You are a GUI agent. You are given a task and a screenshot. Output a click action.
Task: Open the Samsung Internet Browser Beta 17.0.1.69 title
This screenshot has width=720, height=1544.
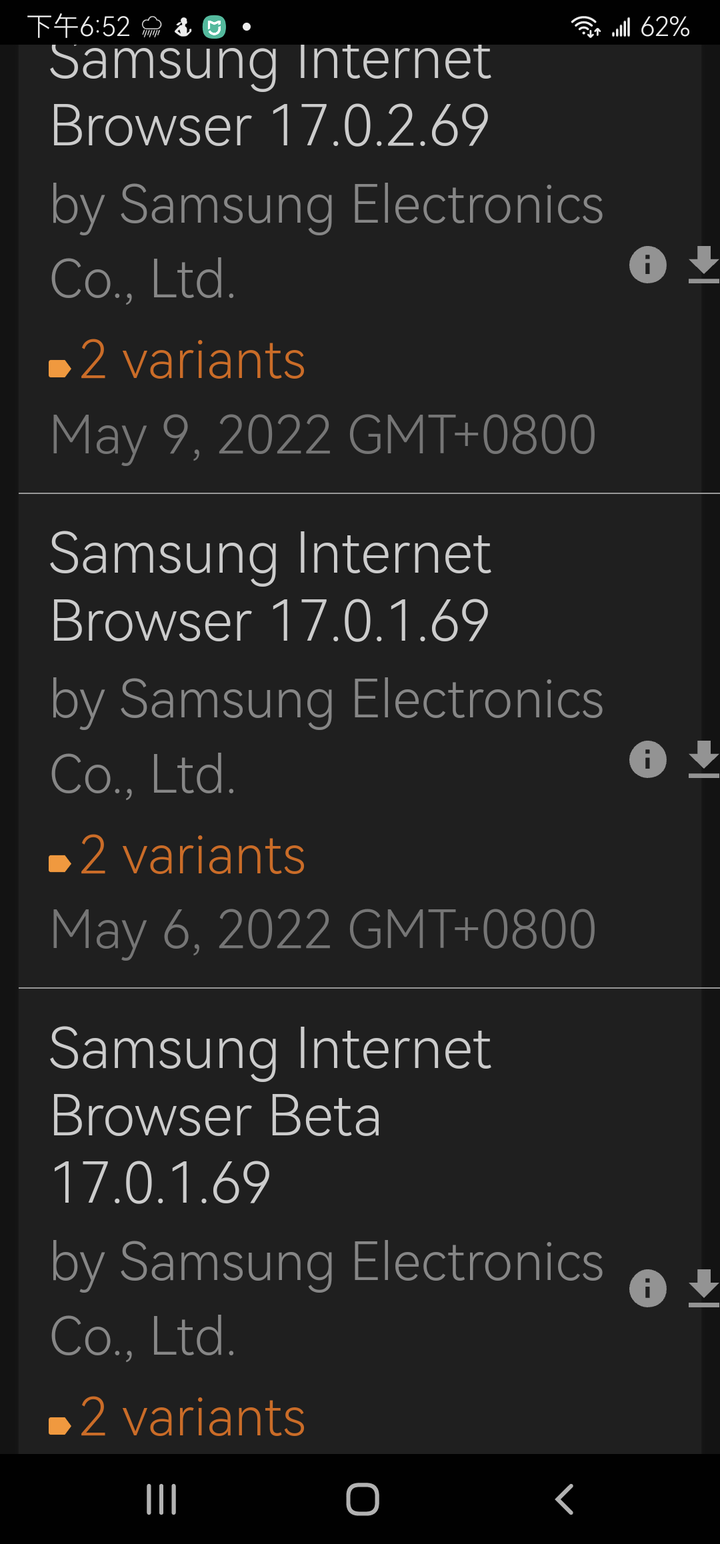click(270, 1116)
